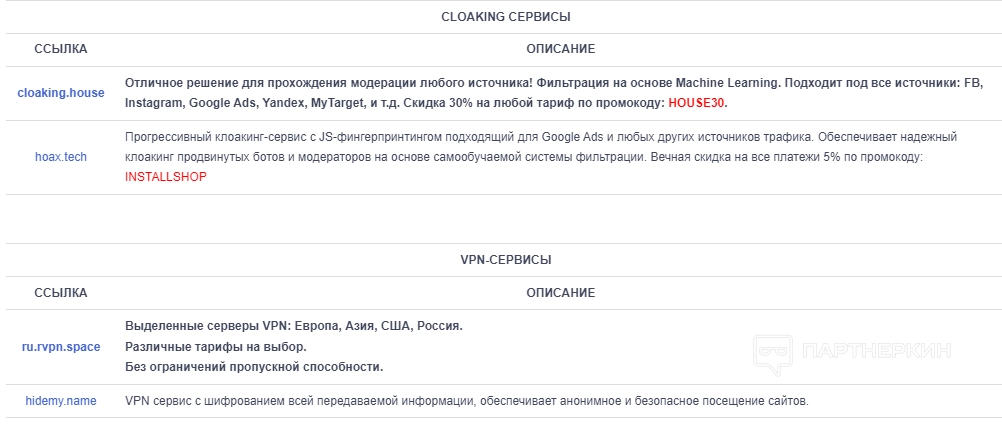Open the cloaking.house link
Viewport: 1002px width, 428px height.
tap(61, 93)
